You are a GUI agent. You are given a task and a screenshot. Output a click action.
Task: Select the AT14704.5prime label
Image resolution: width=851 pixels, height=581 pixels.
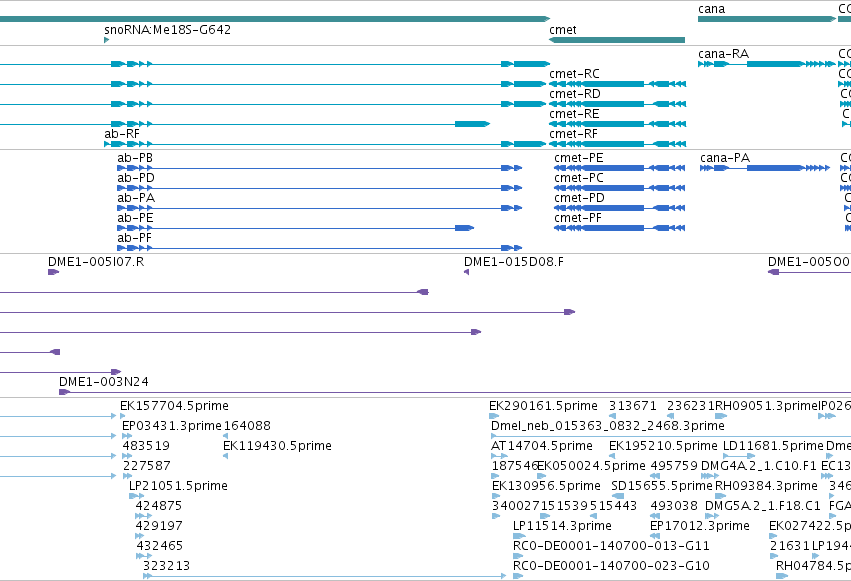(x=542, y=445)
